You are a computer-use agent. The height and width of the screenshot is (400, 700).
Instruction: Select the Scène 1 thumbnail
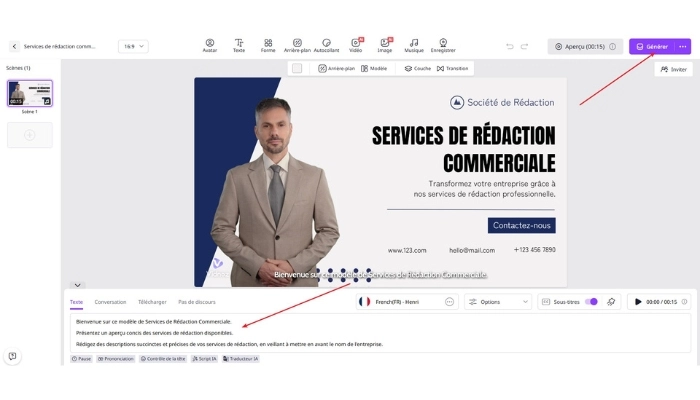(30, 93)
